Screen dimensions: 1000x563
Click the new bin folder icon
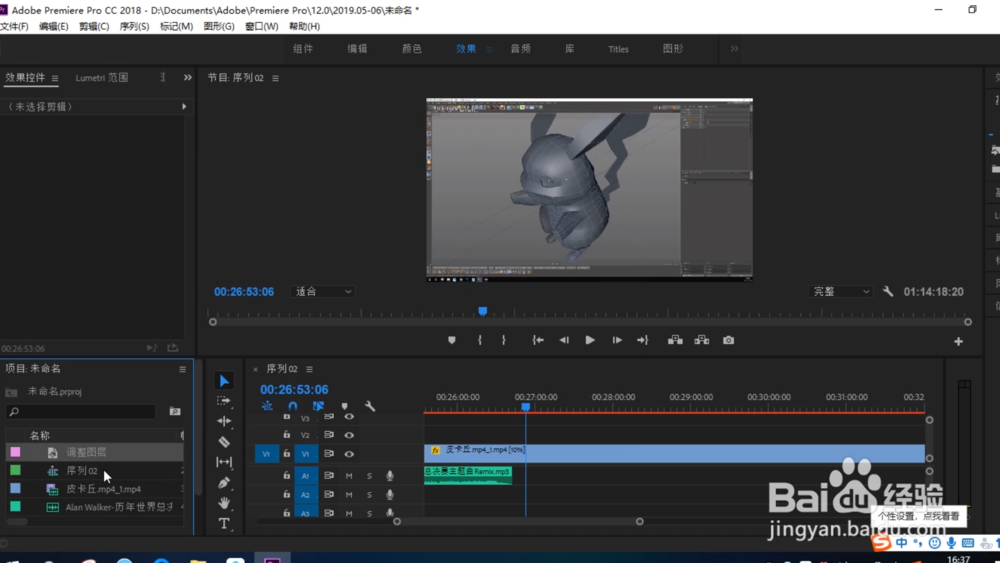(175, 412)
